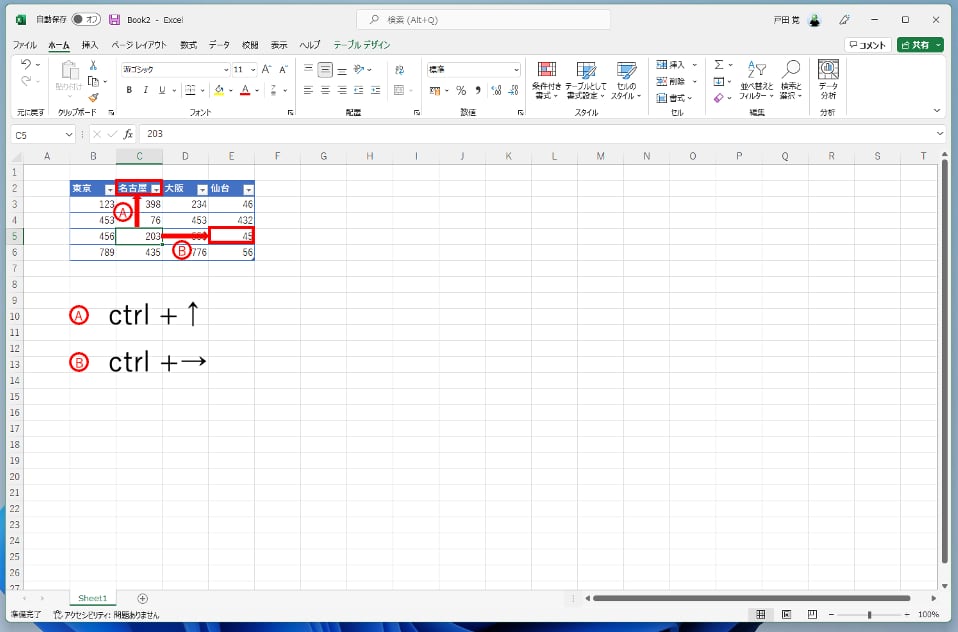
Task: Add a new sheet with plus icon
Action: [142, 598]
